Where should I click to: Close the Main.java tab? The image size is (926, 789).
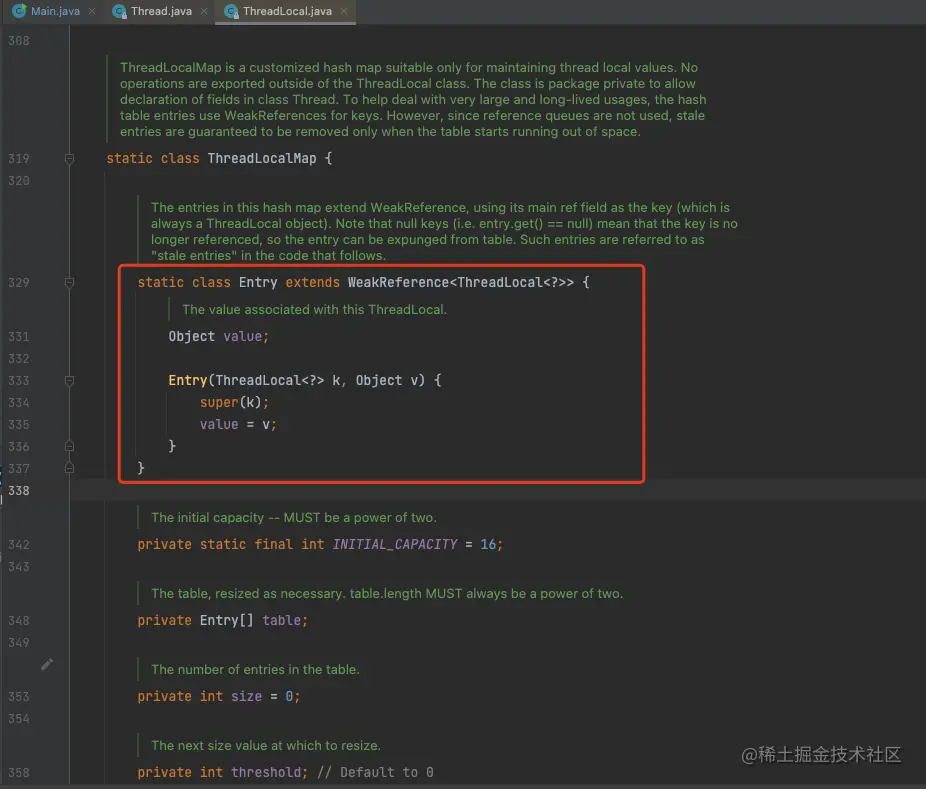[x=92, y=11]
